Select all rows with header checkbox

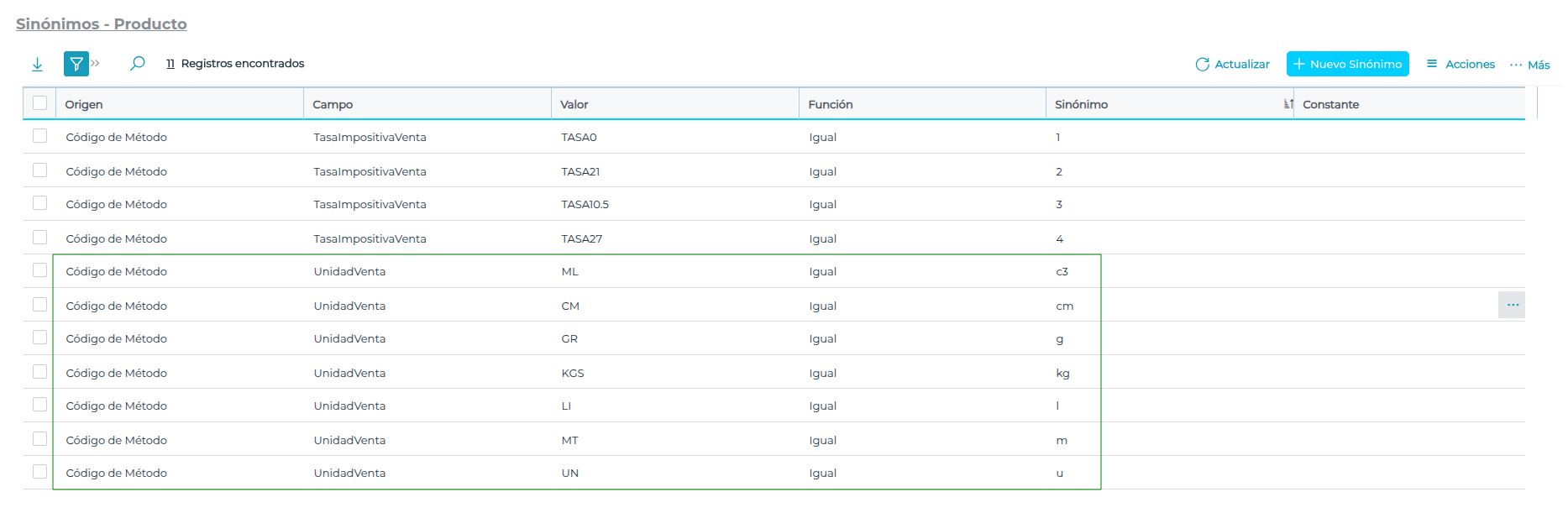click(x=39, y=103)
